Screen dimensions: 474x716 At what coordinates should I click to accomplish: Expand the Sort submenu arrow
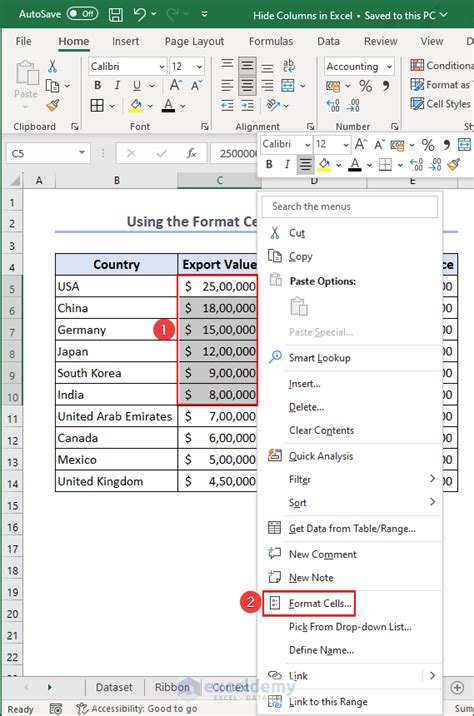pos(432,502)
